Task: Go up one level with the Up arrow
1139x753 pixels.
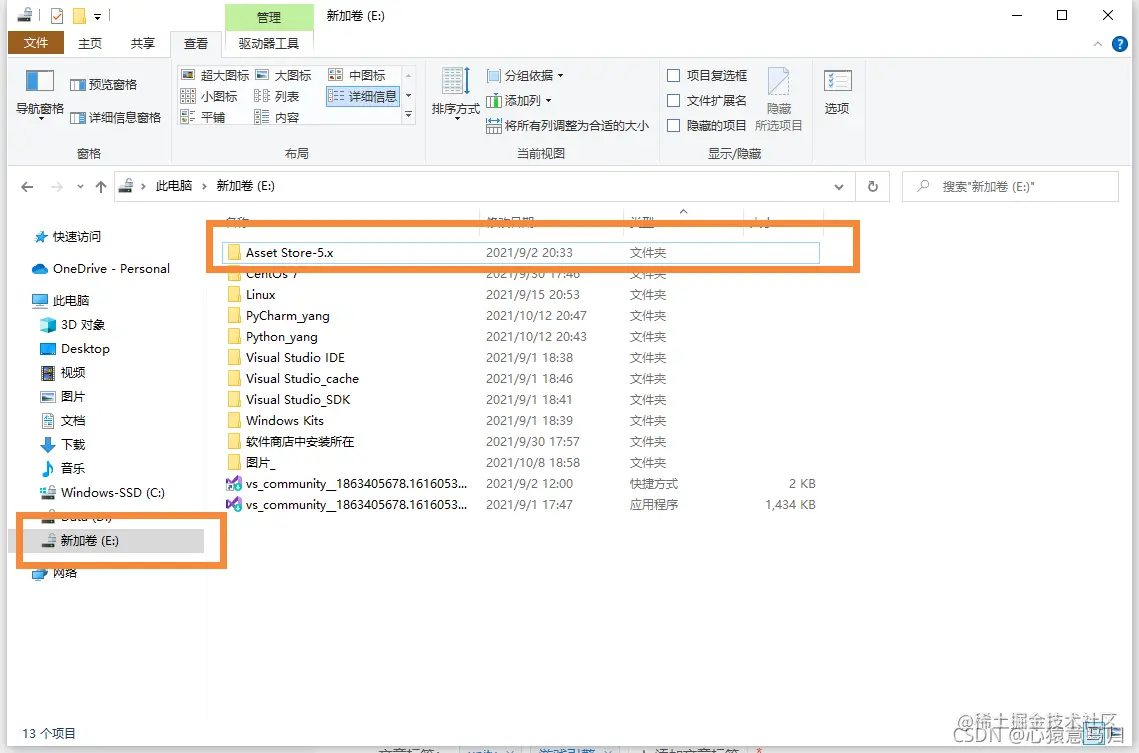Action: (x=101, y=187)
